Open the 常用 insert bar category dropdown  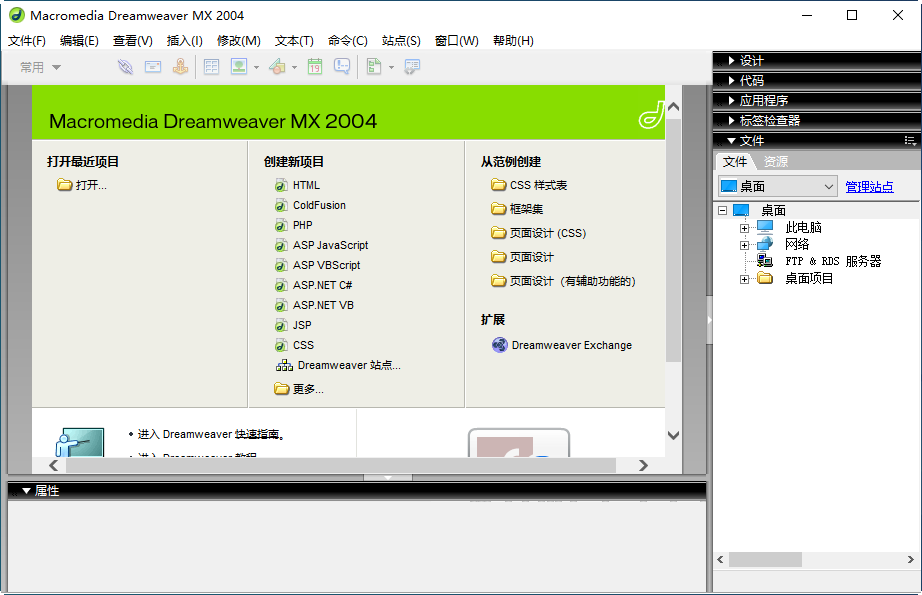40,67
